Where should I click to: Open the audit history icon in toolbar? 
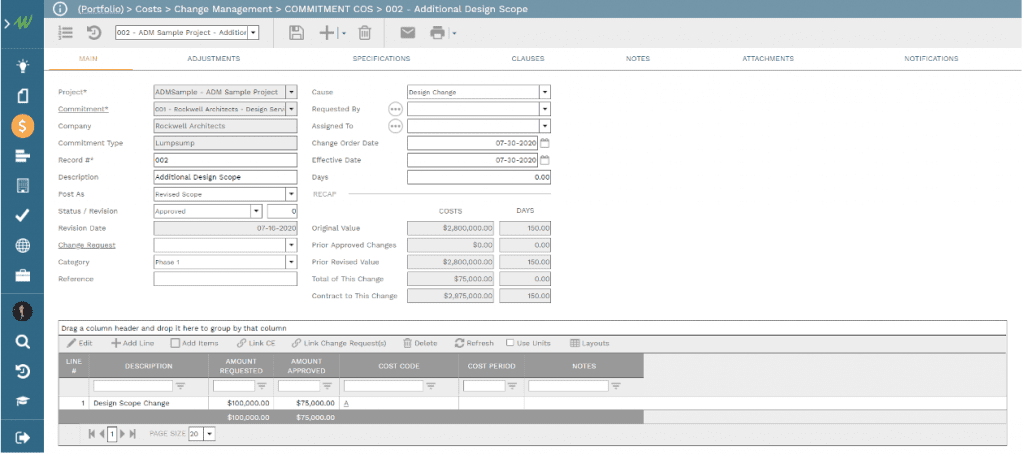pos(94,33)
